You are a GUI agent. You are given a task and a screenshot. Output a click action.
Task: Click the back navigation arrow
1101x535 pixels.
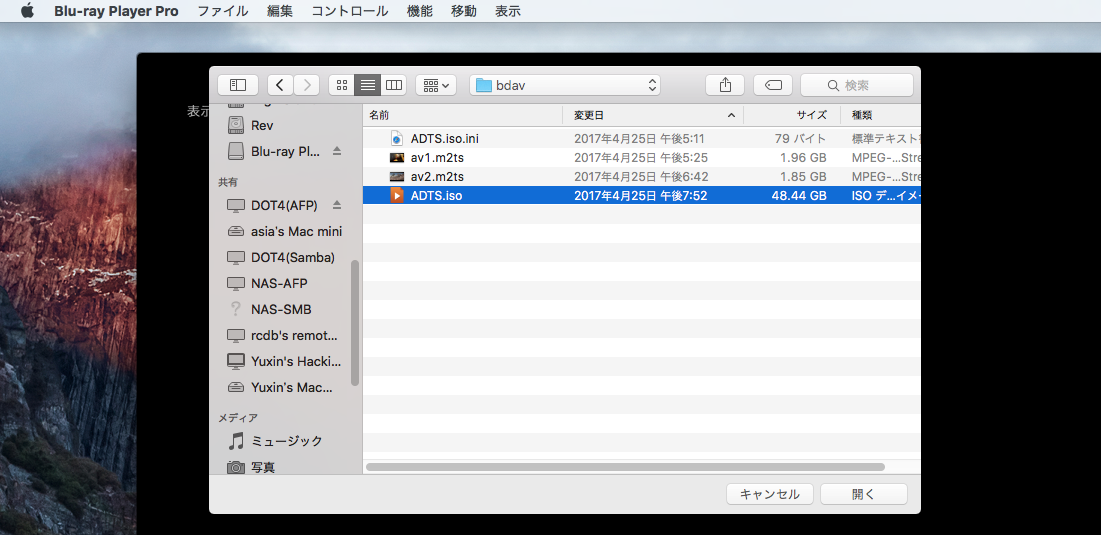[x=281, y=85]
